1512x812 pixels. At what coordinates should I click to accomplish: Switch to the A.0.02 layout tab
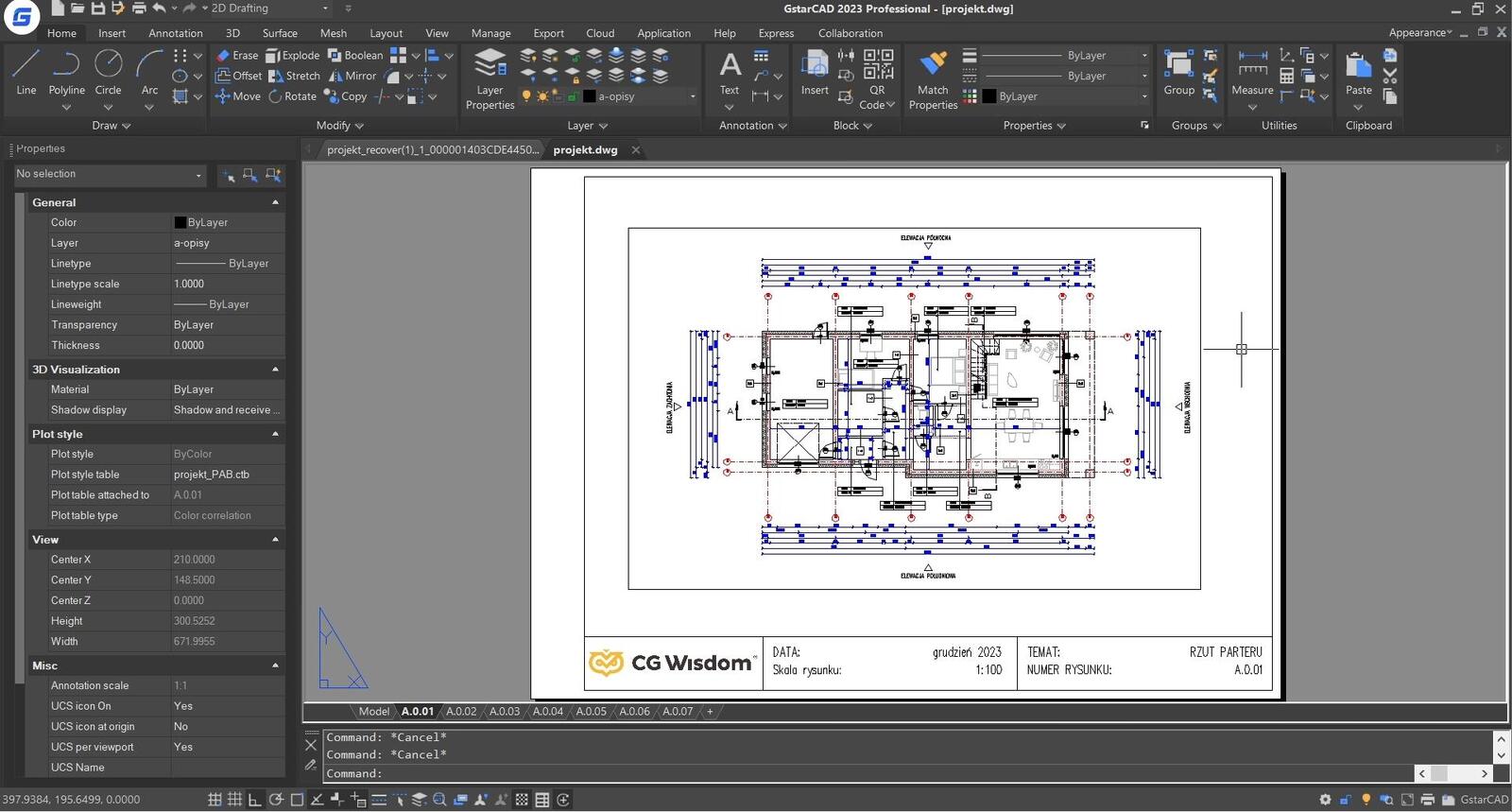pyautogui.click(x=461, y=712)
